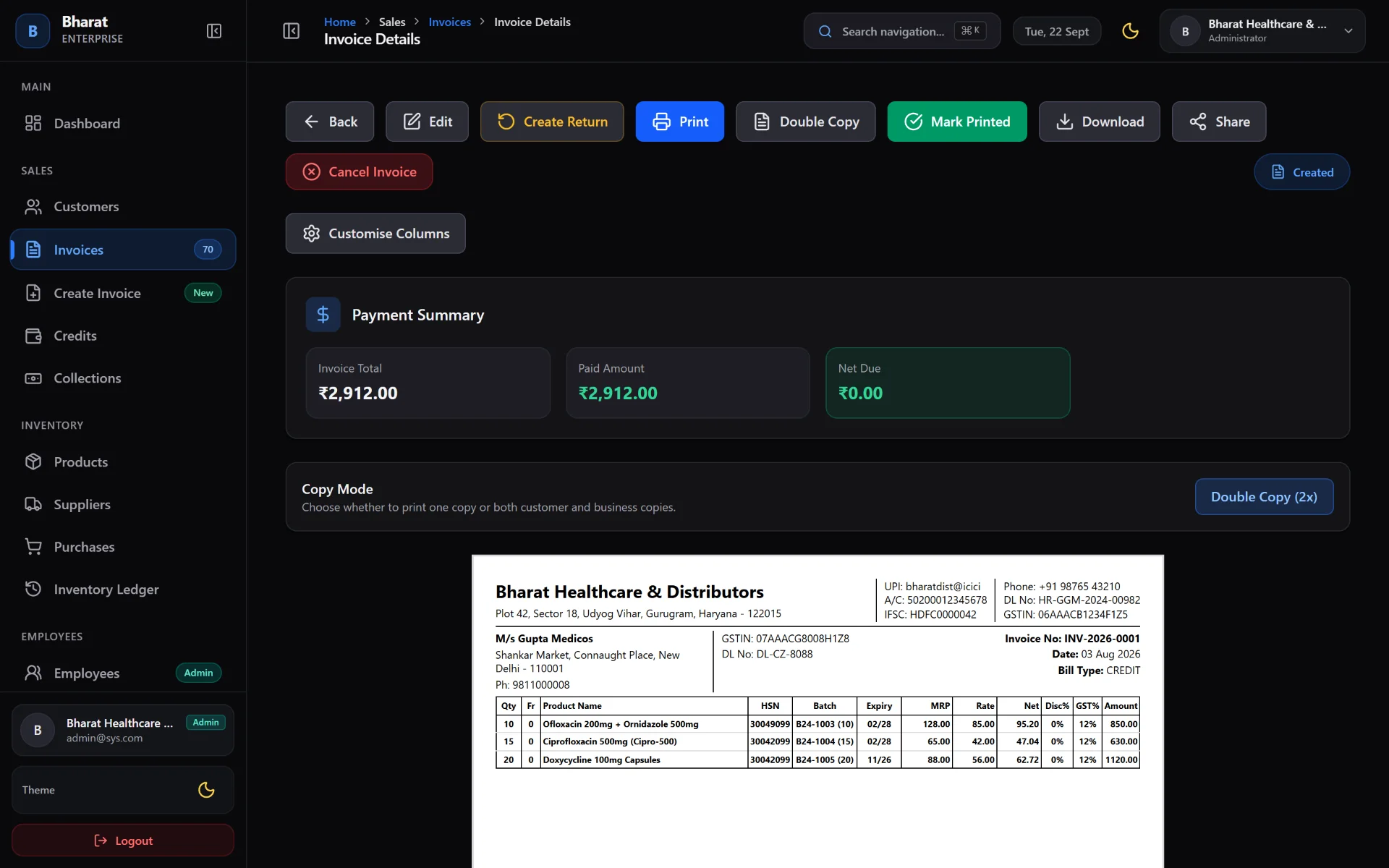
Task: Click Home breadcrumb link
Action: click(340, 22)
